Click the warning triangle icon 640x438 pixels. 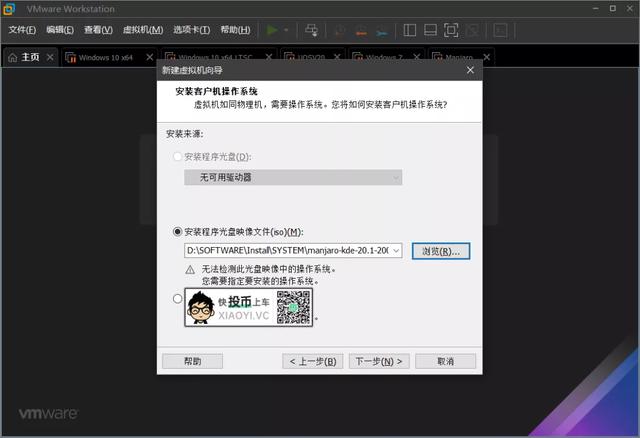coord(190,270)
